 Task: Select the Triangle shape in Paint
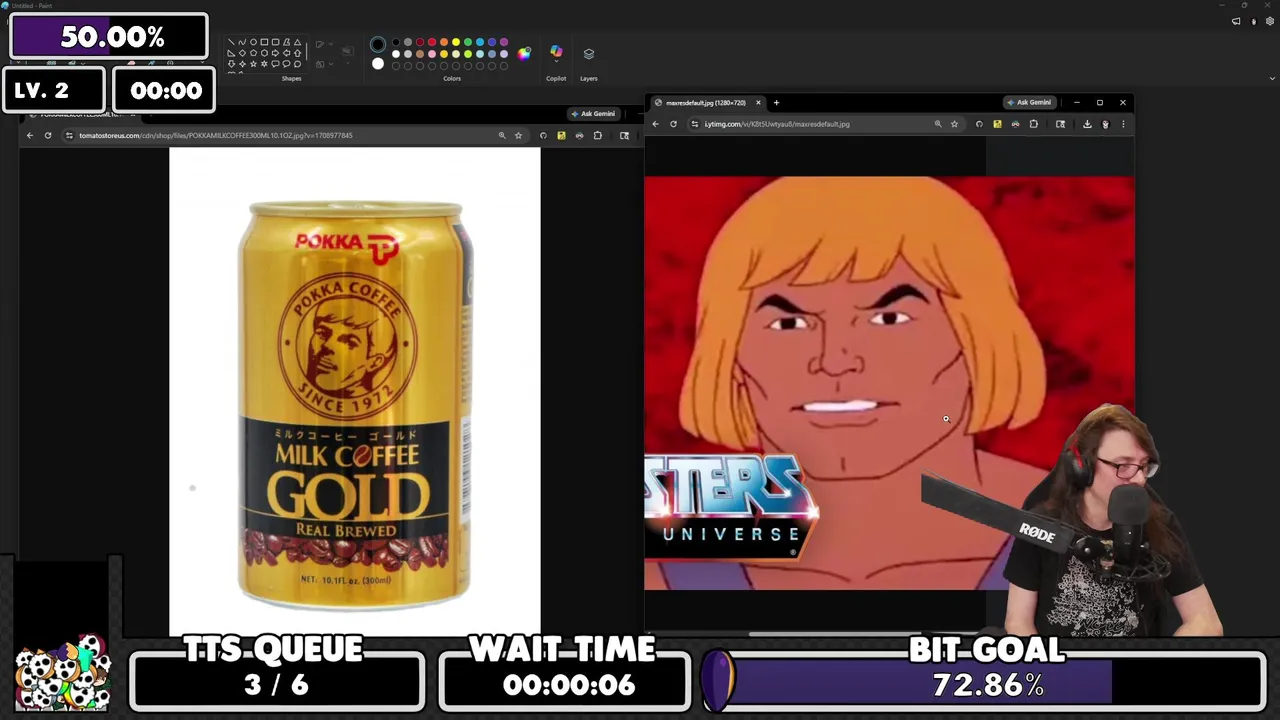297,42
